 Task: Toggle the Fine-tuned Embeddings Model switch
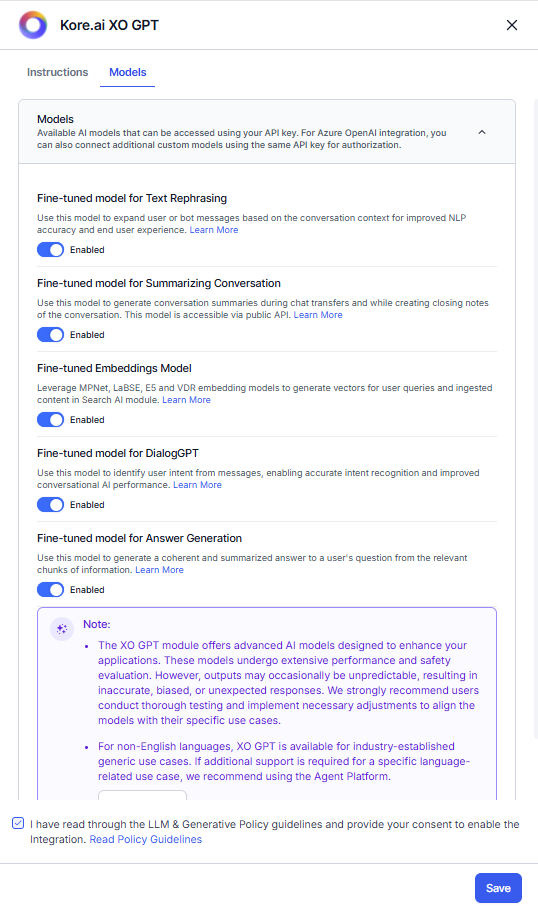pos(50,420)
